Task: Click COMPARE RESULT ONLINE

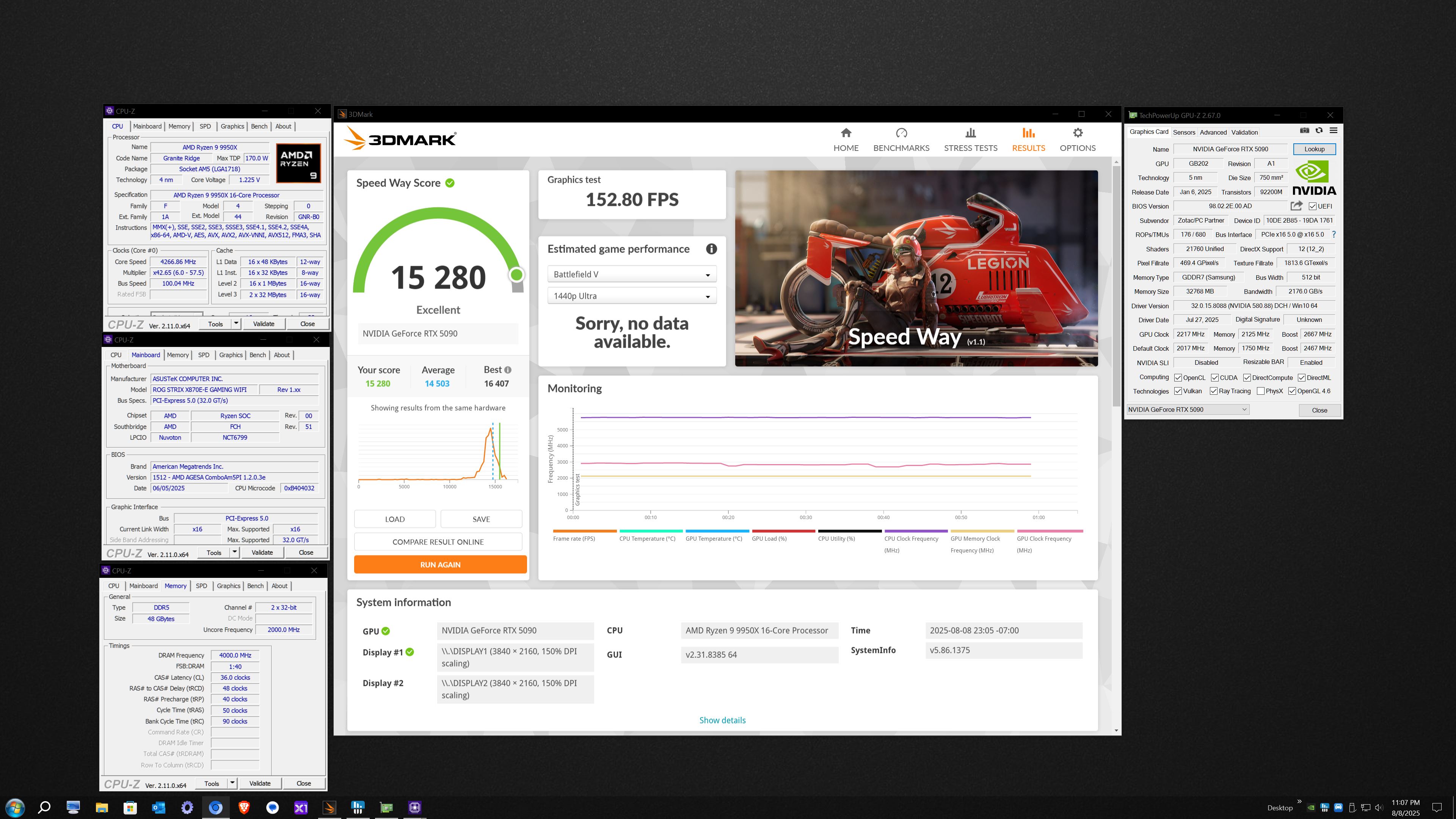Action: point(438,541)
